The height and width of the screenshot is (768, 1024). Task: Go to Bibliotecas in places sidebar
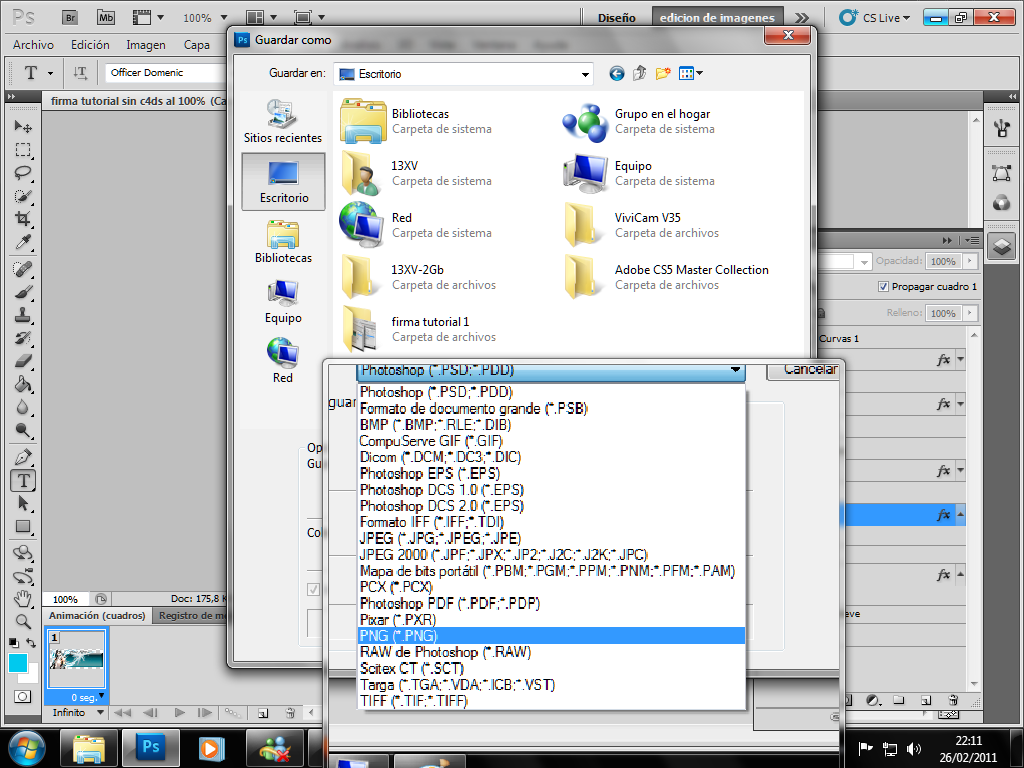point(283,242)
